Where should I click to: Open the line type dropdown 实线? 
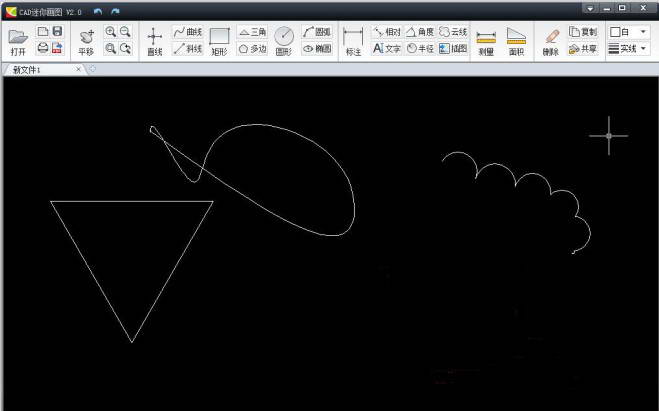[629, 48]
